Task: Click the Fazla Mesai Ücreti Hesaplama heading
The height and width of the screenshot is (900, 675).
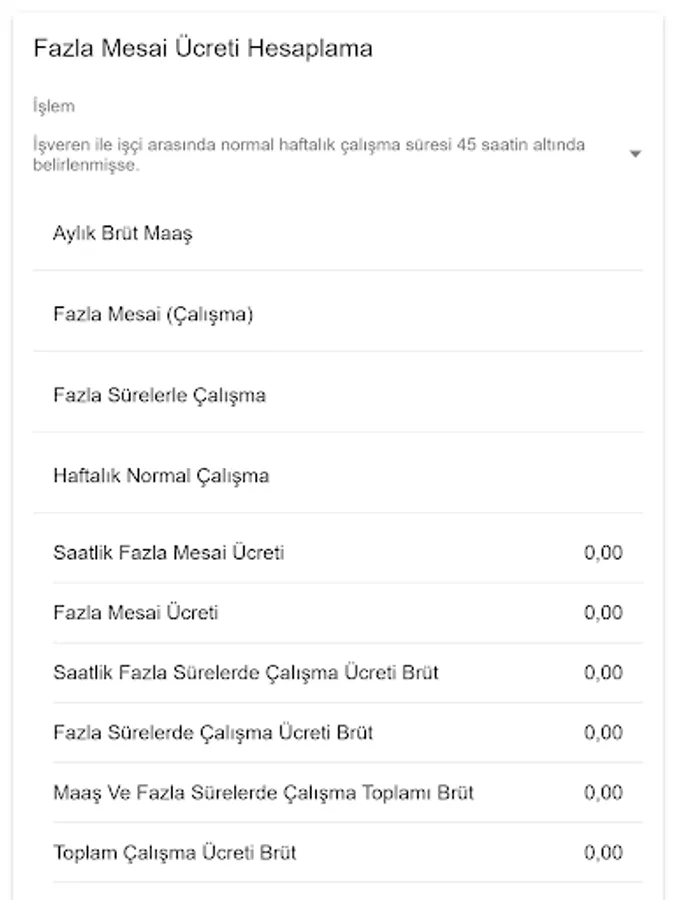Action: coord(203,49)
